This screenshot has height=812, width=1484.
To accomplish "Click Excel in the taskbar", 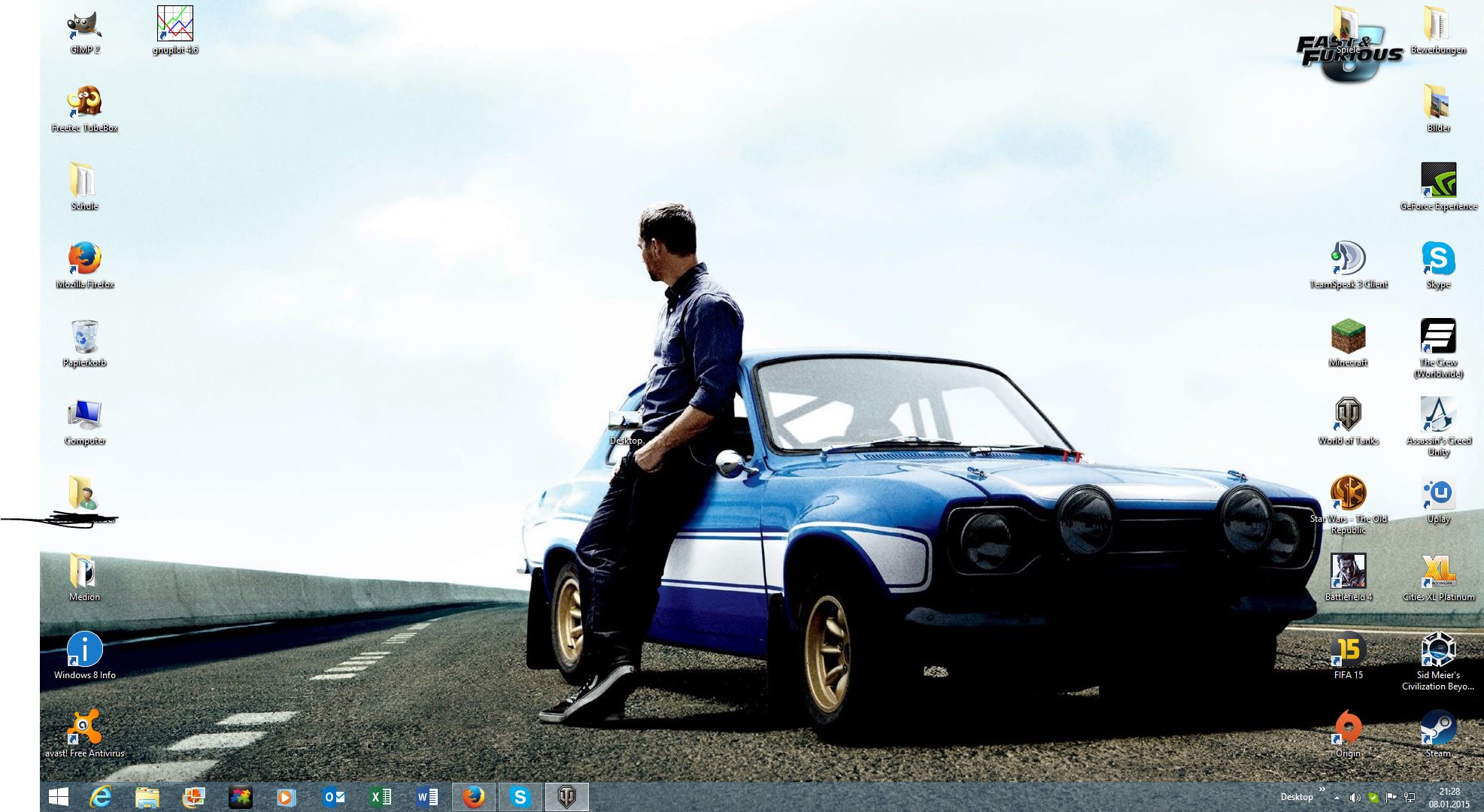I will [381, 797].
